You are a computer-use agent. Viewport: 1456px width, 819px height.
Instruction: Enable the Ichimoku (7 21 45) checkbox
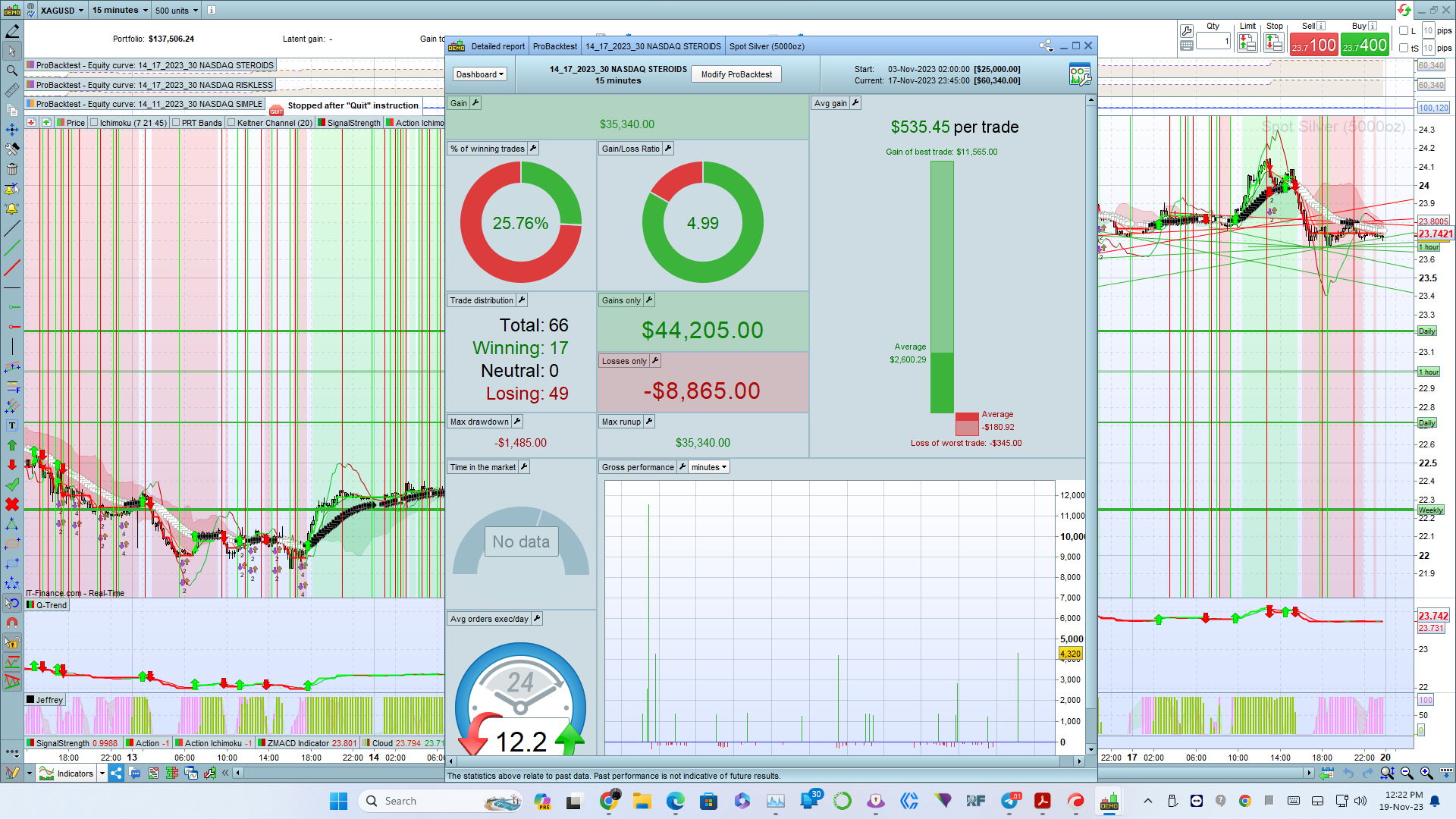click(94, 123)
